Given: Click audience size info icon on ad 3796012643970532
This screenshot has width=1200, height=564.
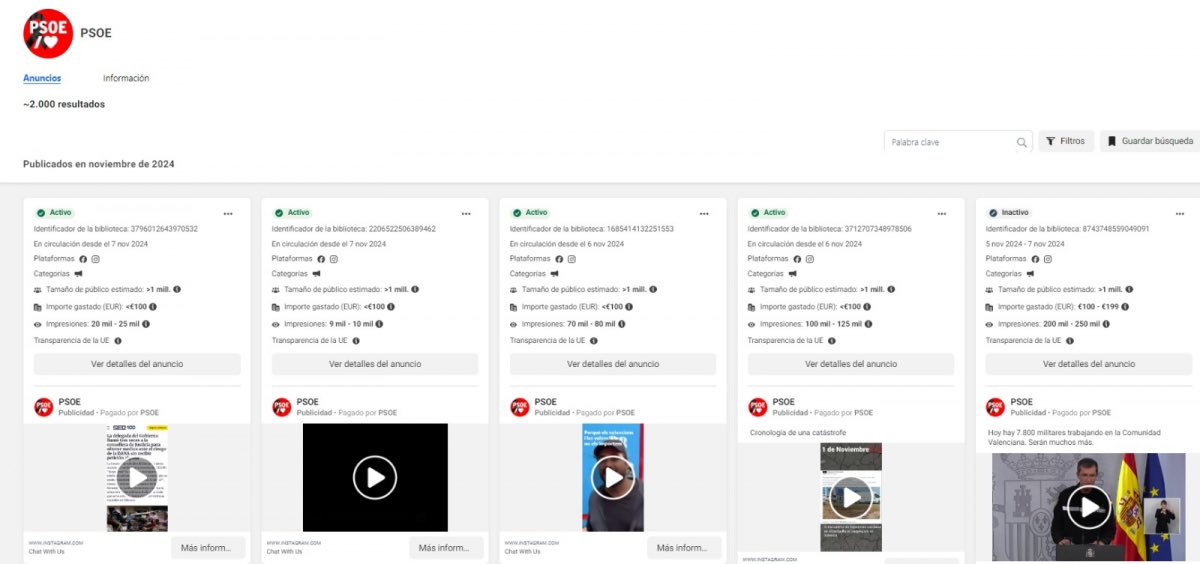Looking at the screenshot, I should 177,290.
